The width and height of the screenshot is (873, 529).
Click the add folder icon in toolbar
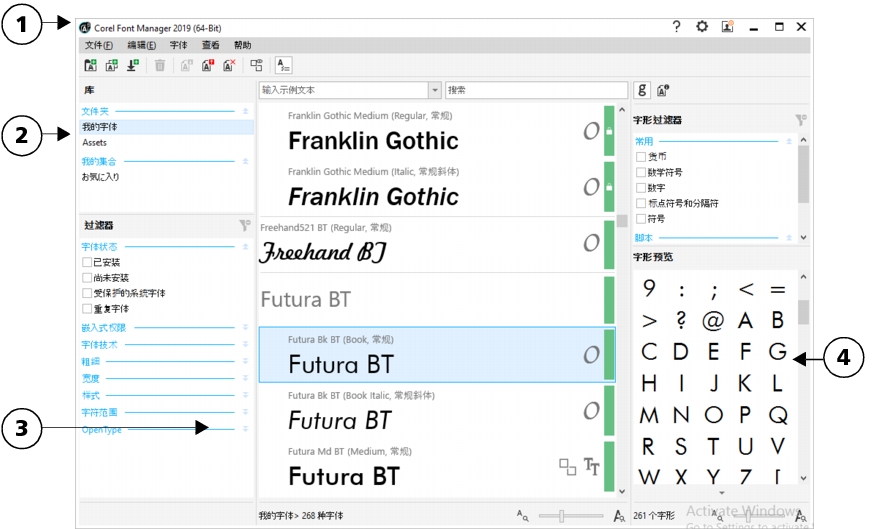pyautogui.click(x=90, y=66)
